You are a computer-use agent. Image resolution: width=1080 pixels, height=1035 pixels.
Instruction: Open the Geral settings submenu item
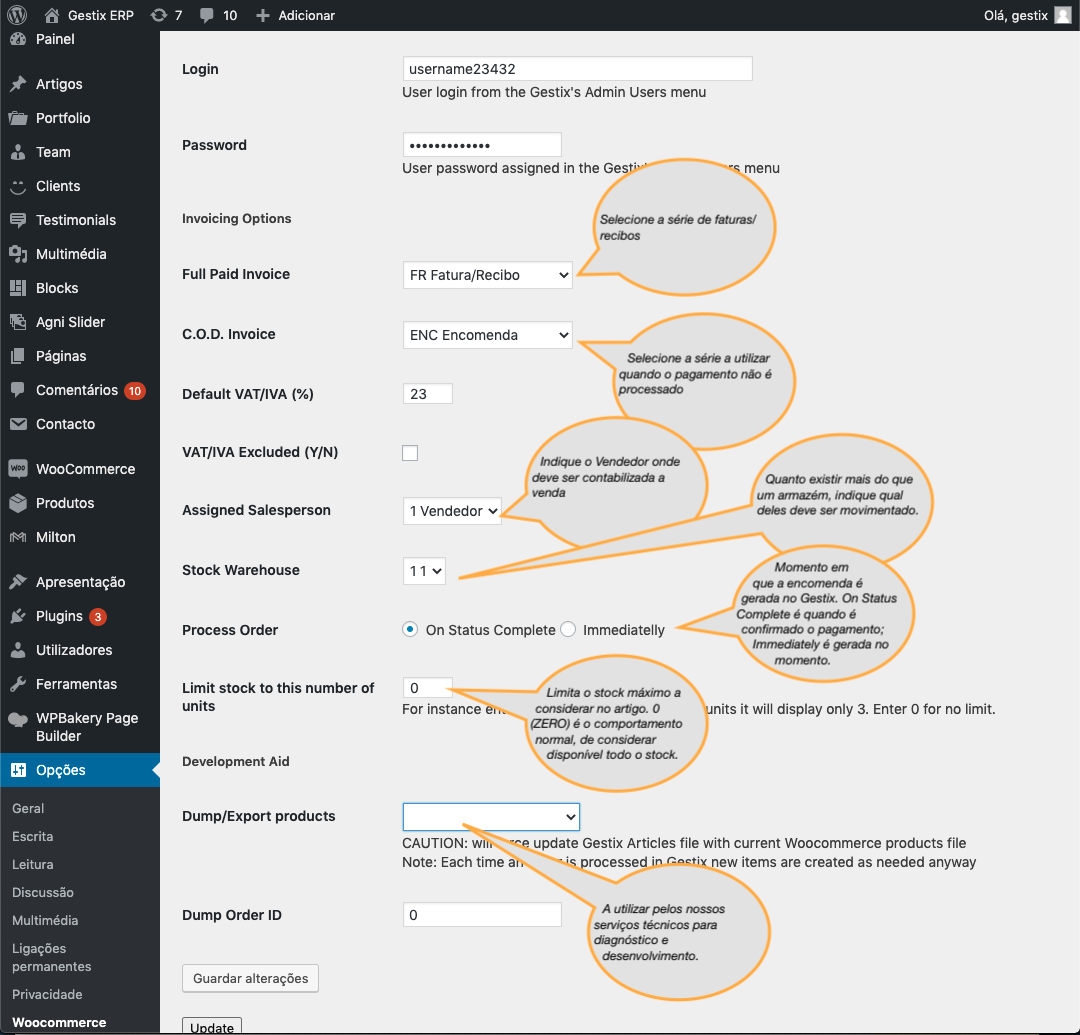click(x=28, y=808)
